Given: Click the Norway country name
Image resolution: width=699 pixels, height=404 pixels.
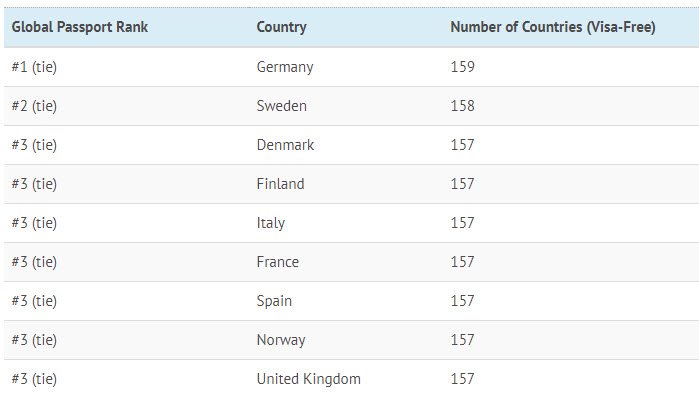Looking at the screenshot, I should click(x=281, y=340).
